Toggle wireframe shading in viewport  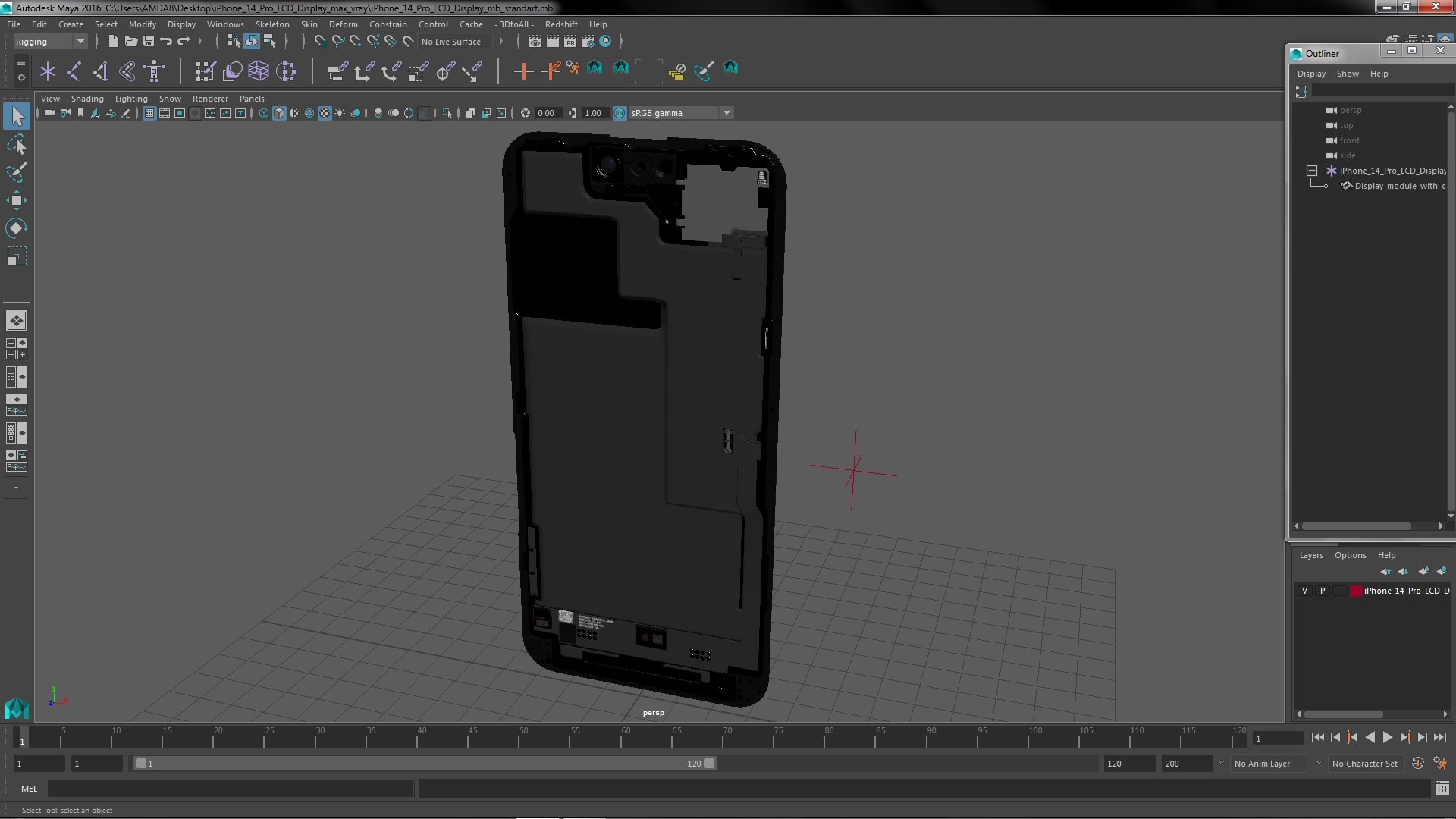tap(264, 113)
